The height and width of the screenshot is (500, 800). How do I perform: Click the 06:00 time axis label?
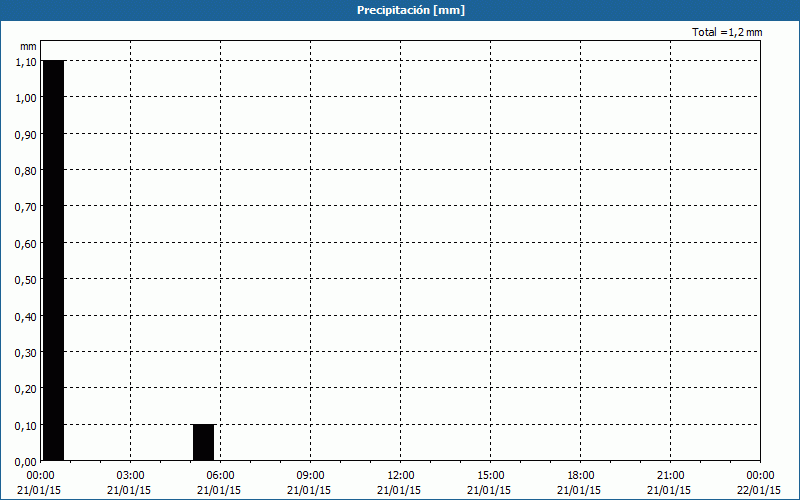click(220, 476)
